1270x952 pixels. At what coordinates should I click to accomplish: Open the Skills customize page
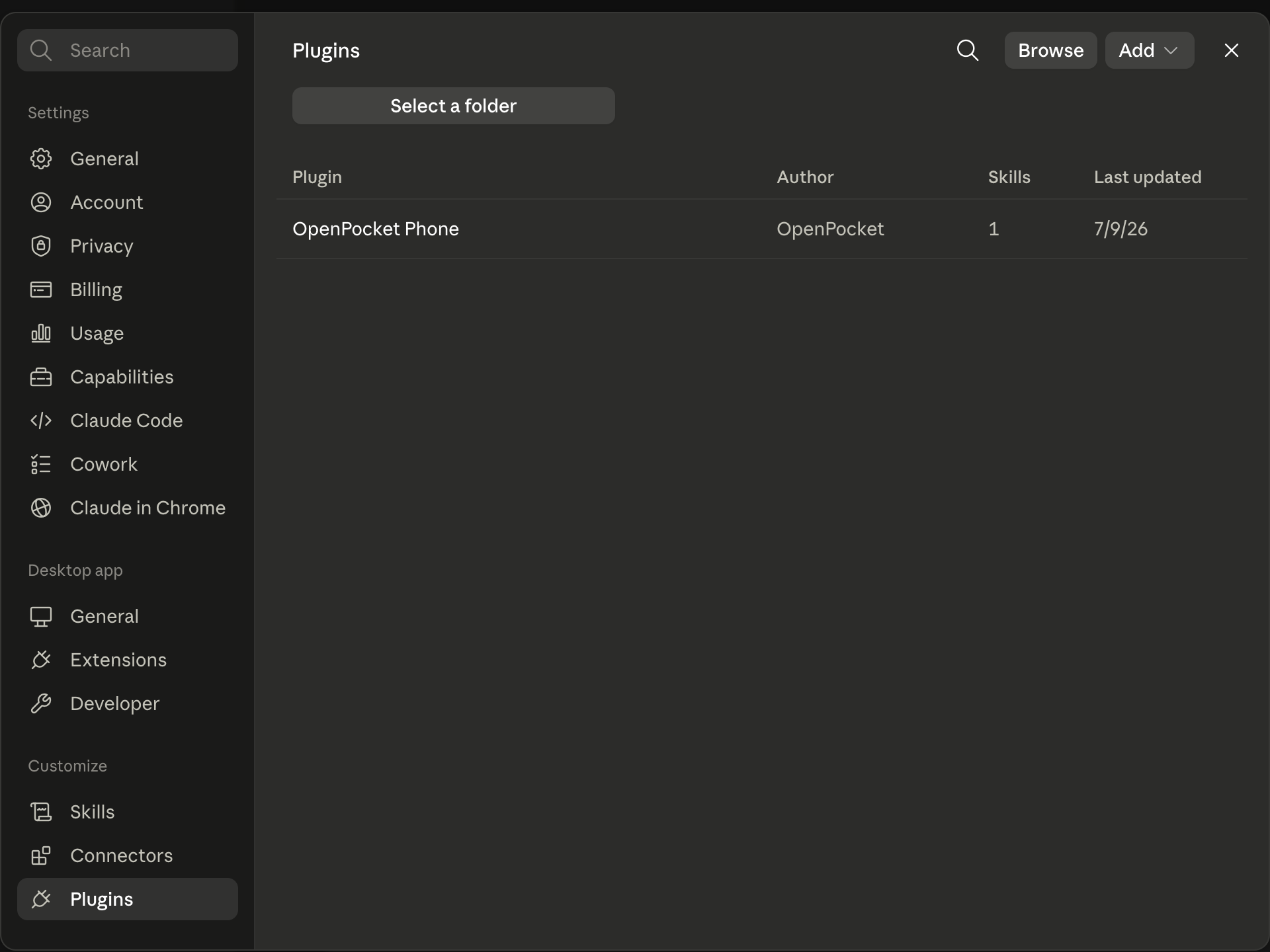point(128,812)
